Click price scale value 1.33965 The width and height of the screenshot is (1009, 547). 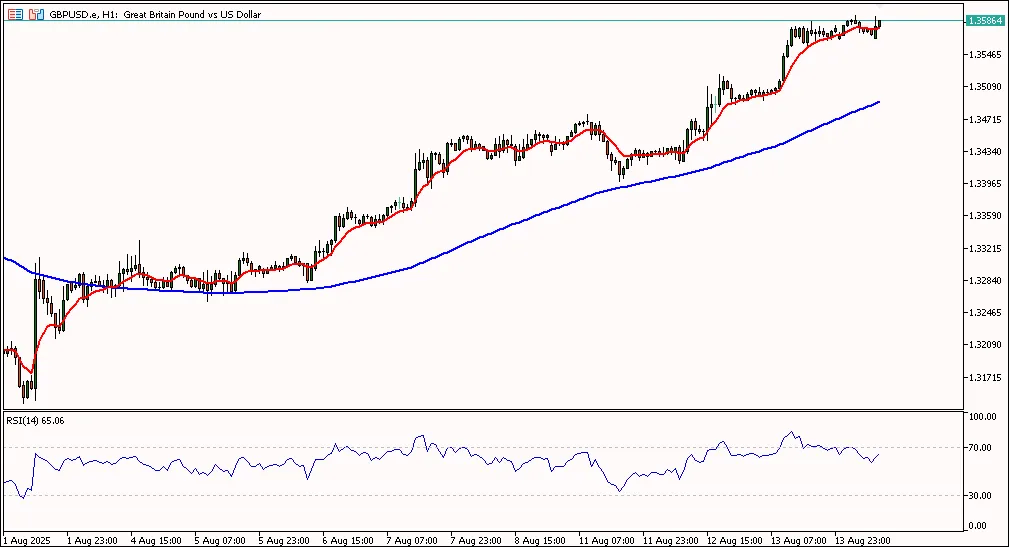point(985,183)
